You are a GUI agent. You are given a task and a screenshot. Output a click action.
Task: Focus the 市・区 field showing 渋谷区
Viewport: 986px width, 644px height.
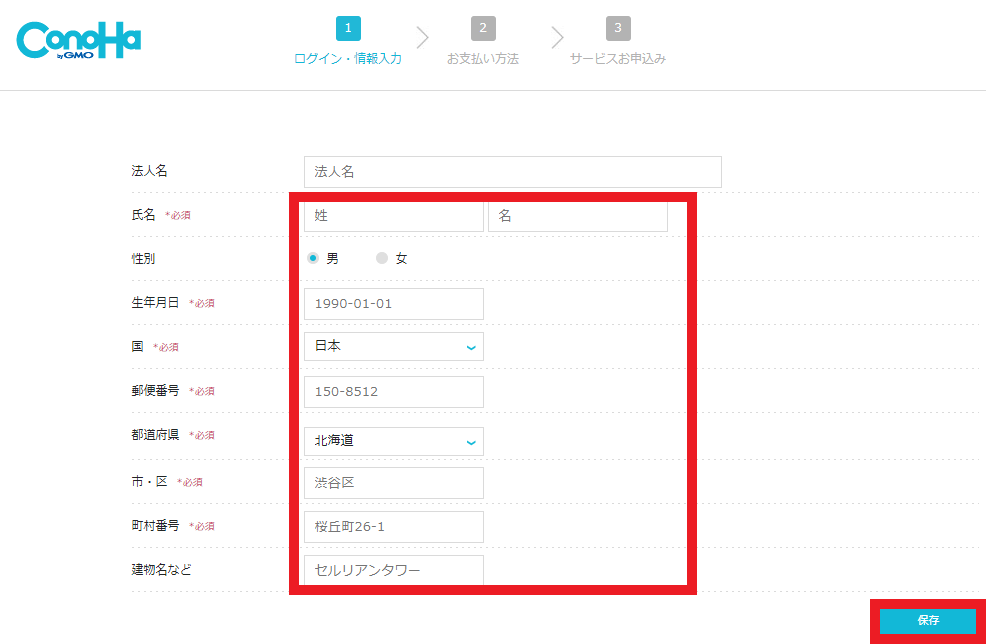click(x=394, y=483)
